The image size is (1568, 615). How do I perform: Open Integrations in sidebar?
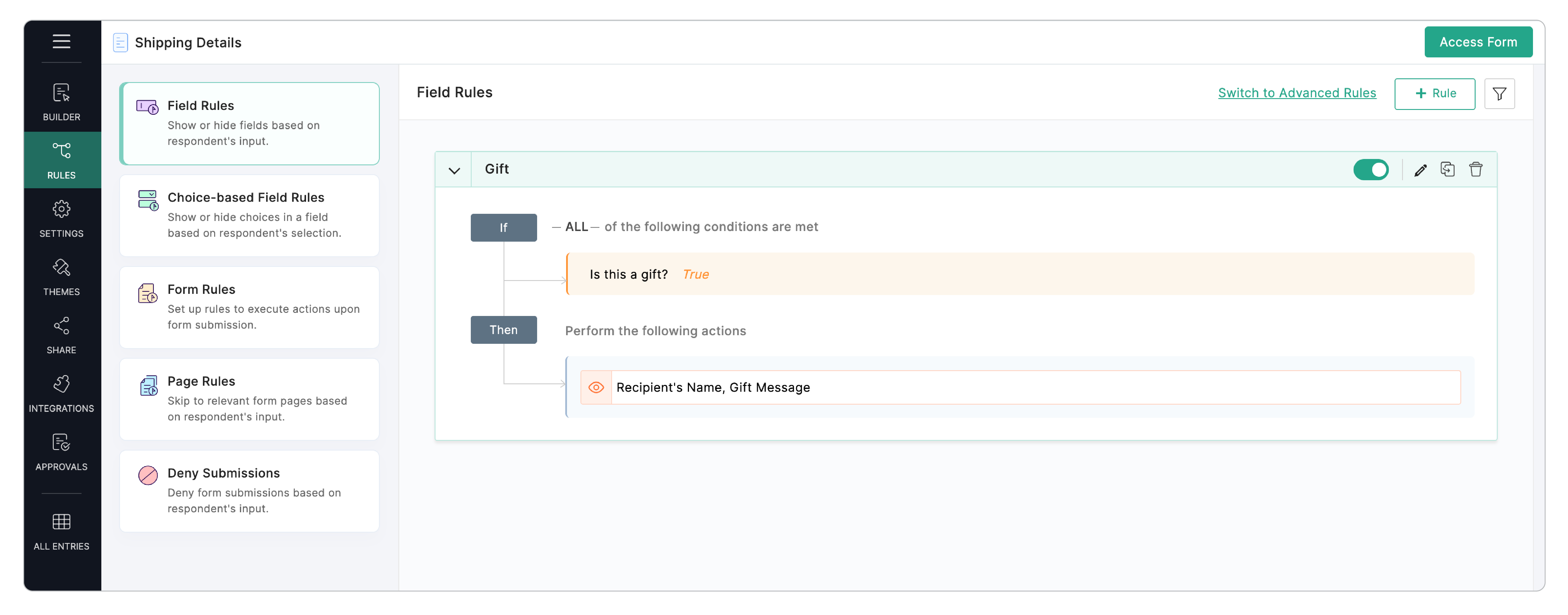(x=61, y=393)
